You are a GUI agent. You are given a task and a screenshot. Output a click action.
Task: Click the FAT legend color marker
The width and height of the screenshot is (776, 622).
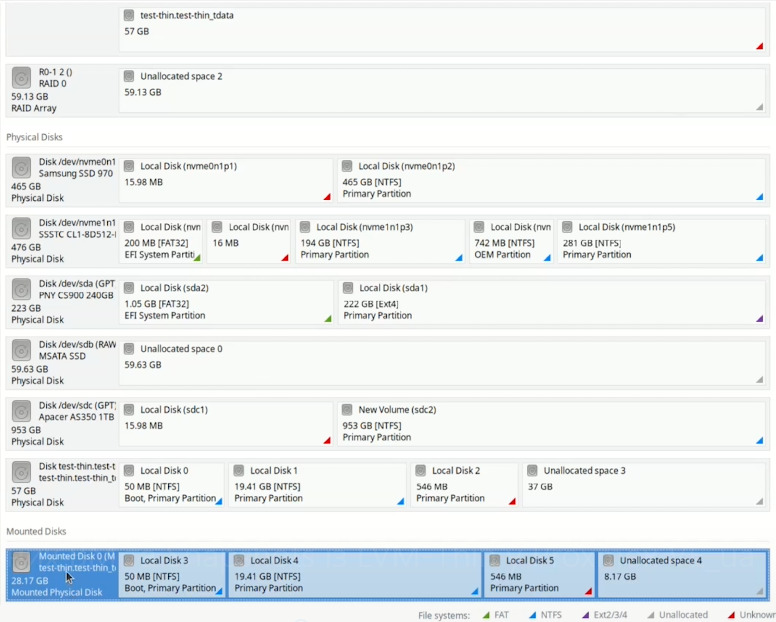pyautogui.click(x=486, y=615)
